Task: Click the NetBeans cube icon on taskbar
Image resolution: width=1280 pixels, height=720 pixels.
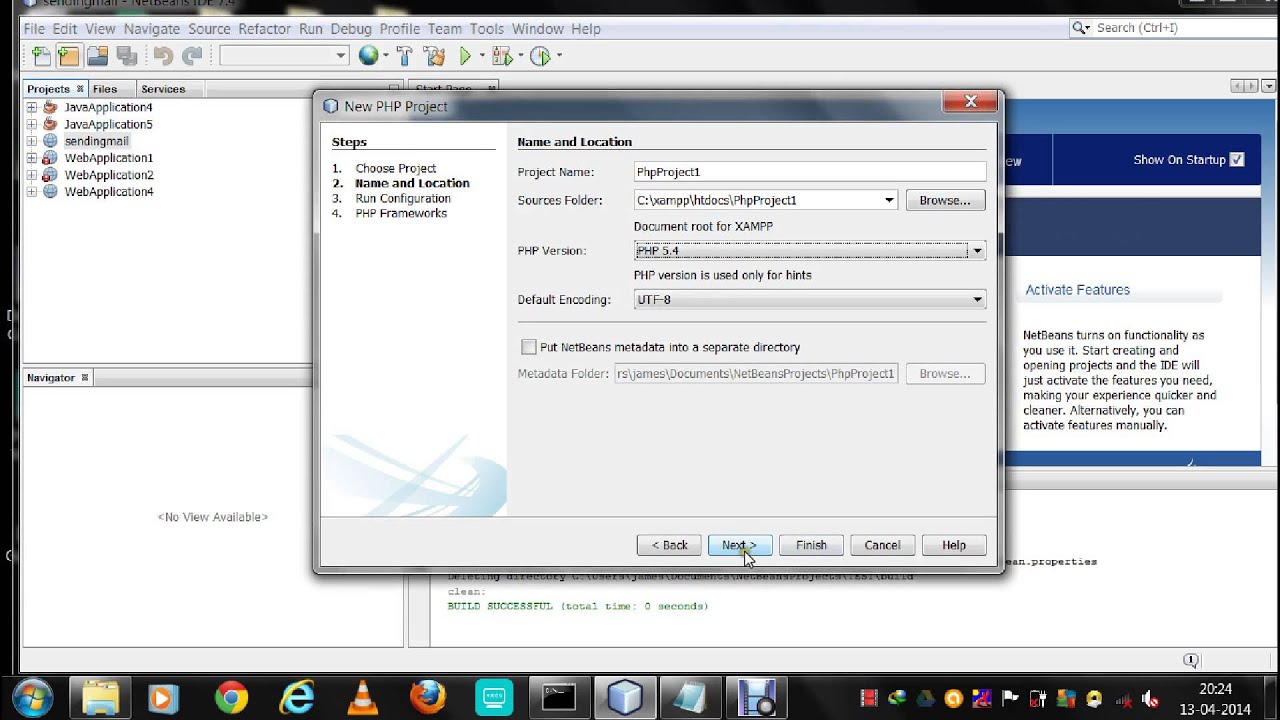Action: point(625,697)
